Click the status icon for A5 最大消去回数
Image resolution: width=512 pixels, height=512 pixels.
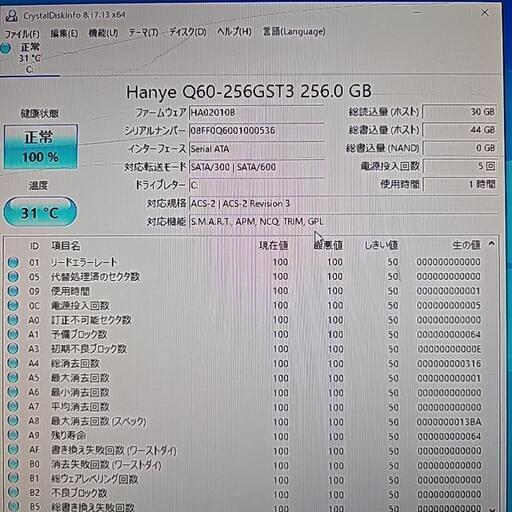coord(13,378)
